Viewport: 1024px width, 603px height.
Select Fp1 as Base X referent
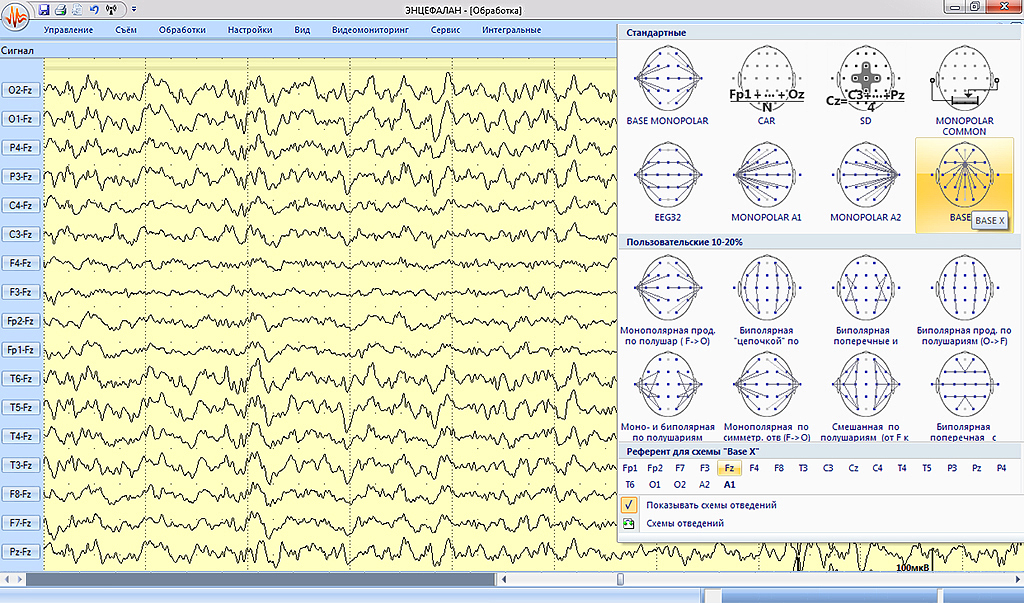pyautogui.click(x=630, y=468)
